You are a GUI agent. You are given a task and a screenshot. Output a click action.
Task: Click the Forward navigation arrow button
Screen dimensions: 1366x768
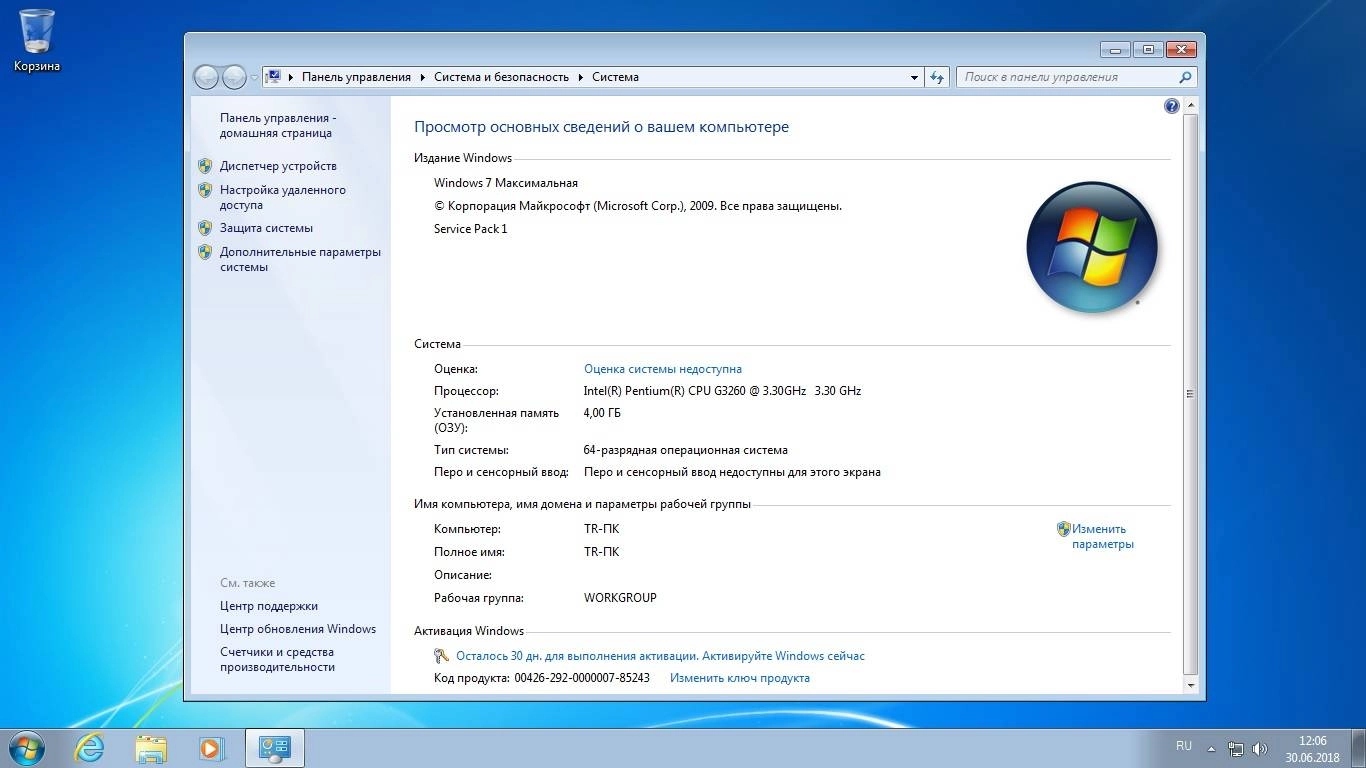pos(234,77)
